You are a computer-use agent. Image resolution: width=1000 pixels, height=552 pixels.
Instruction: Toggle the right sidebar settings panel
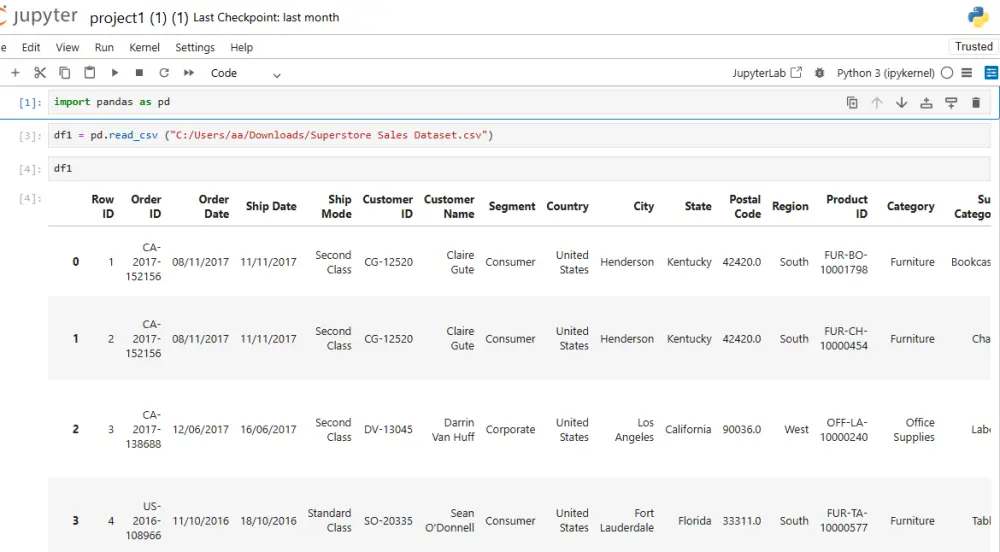click(x=991, y=73)
